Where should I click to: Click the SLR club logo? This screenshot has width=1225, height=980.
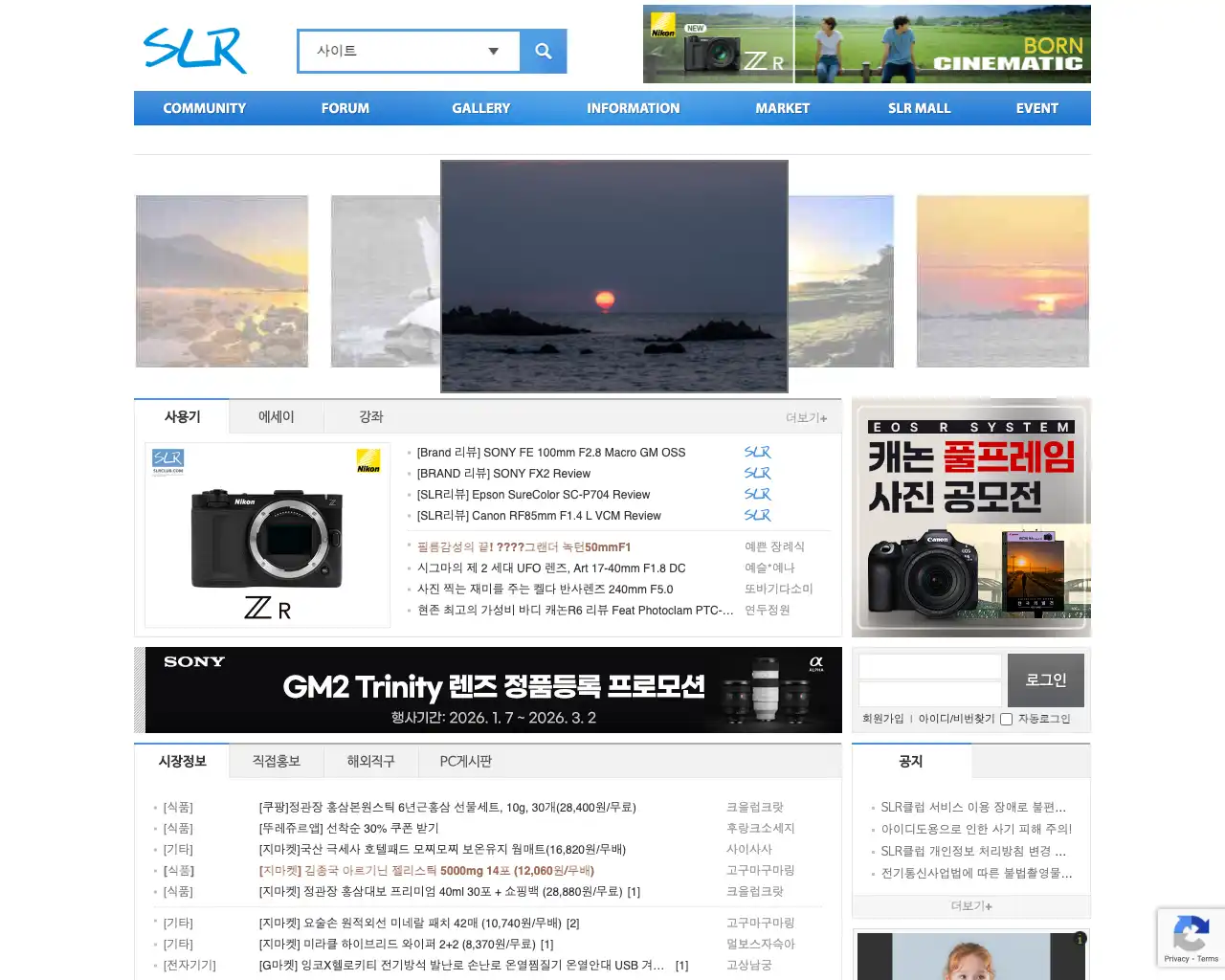194,52
